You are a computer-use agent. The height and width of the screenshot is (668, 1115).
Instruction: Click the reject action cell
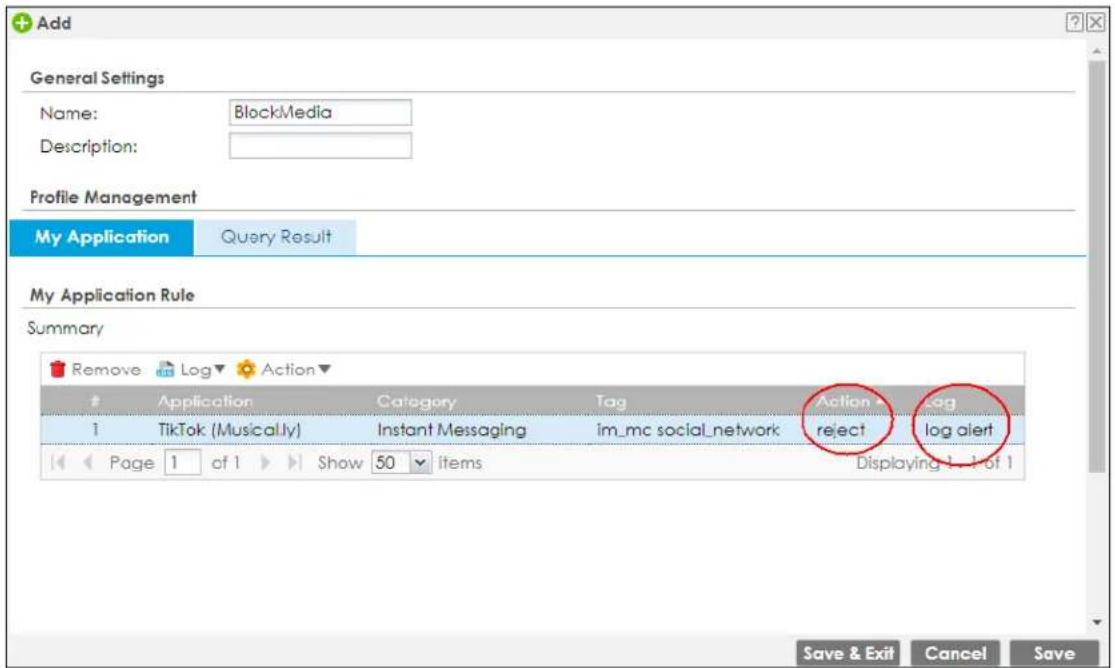(841, 430)
